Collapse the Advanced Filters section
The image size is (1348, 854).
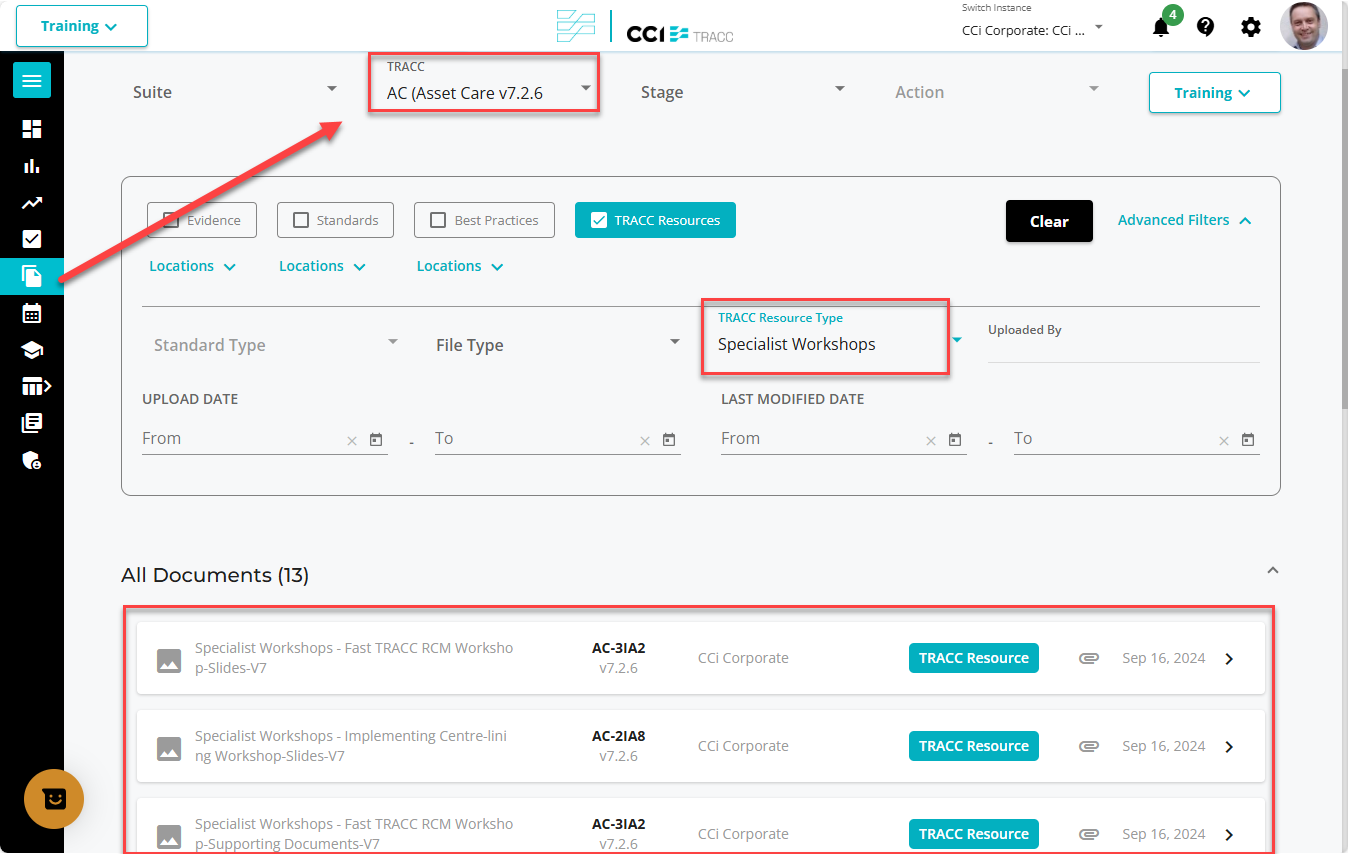coord(1184,220)
